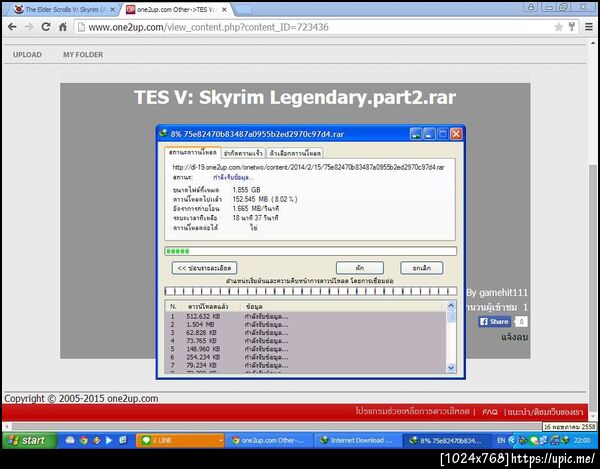The width and height of the screenshot is (600, 469).
Task: Switch to The Elder Scrolls V: Skyrim tab
Action: pos(62,10)
